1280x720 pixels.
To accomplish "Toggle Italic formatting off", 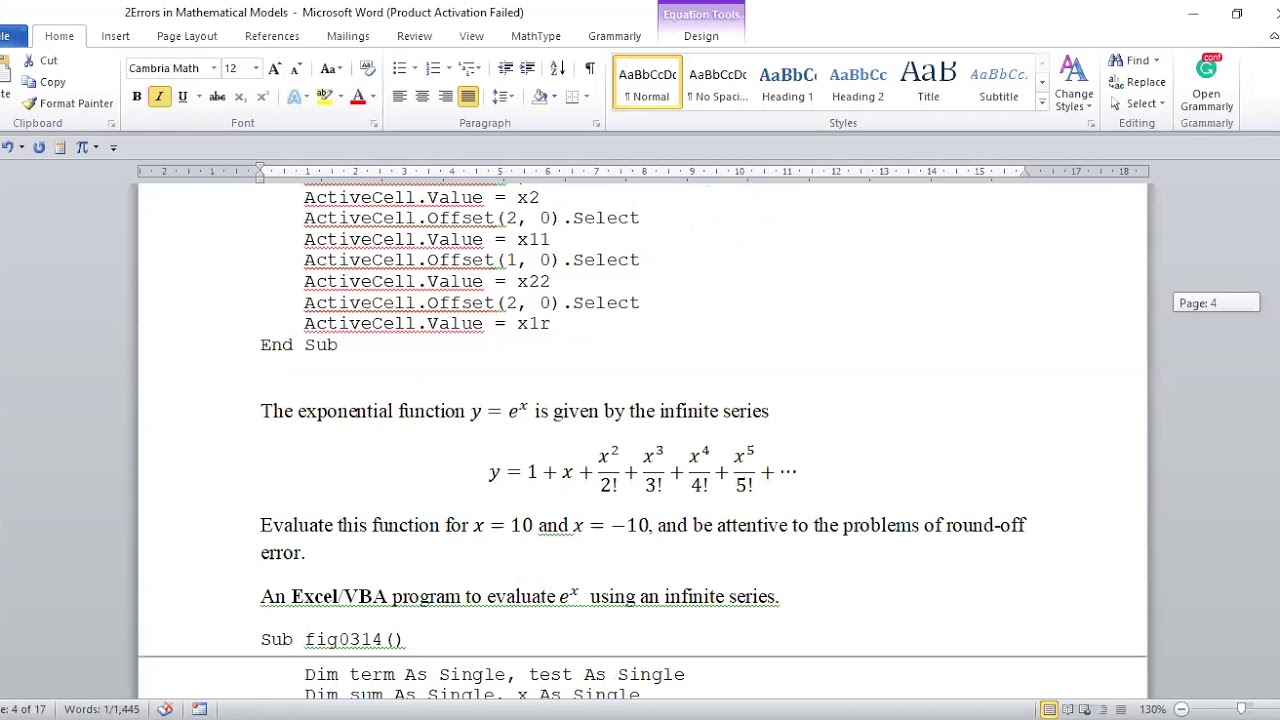I will pos(159,97).
